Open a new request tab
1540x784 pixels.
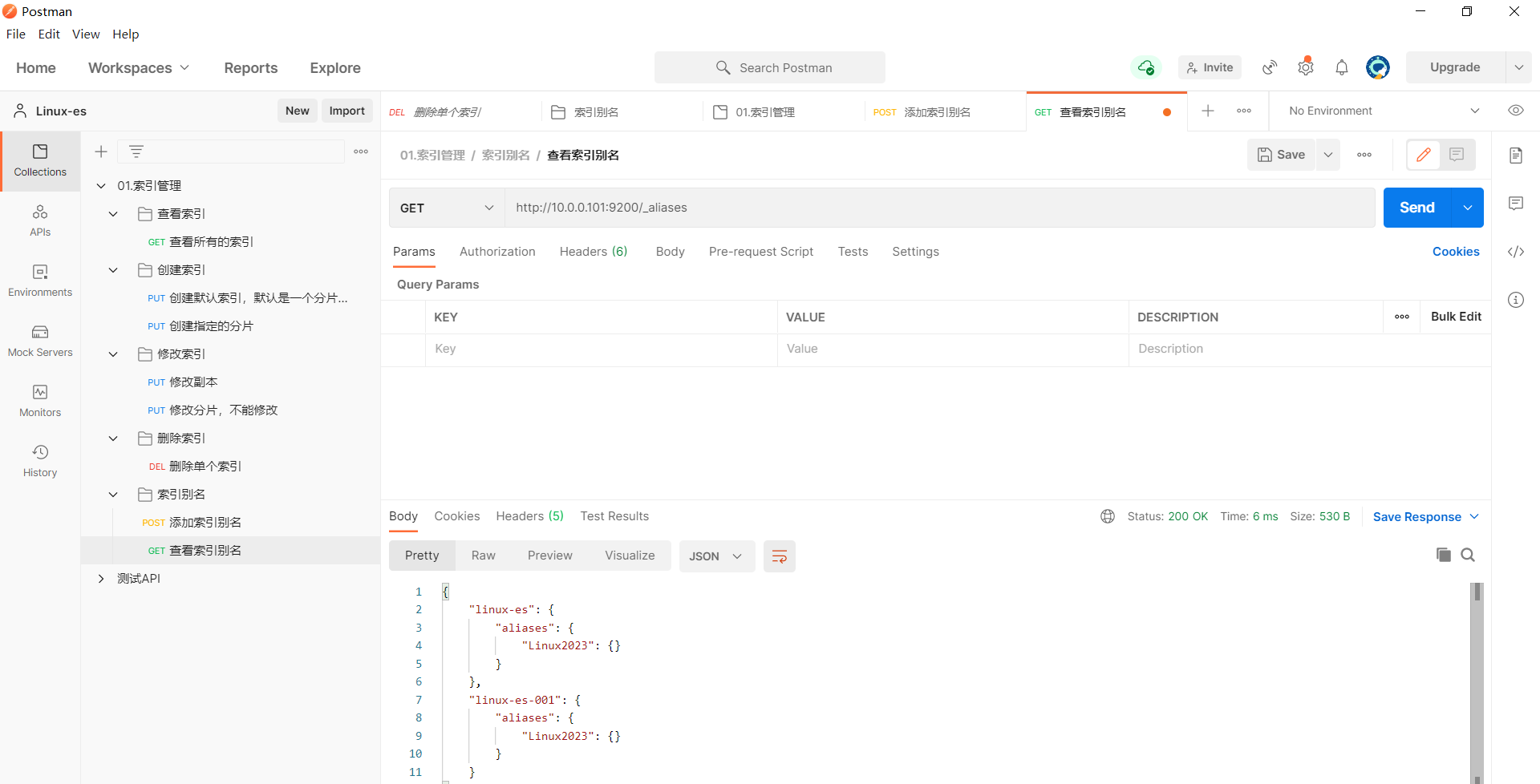1208,111
